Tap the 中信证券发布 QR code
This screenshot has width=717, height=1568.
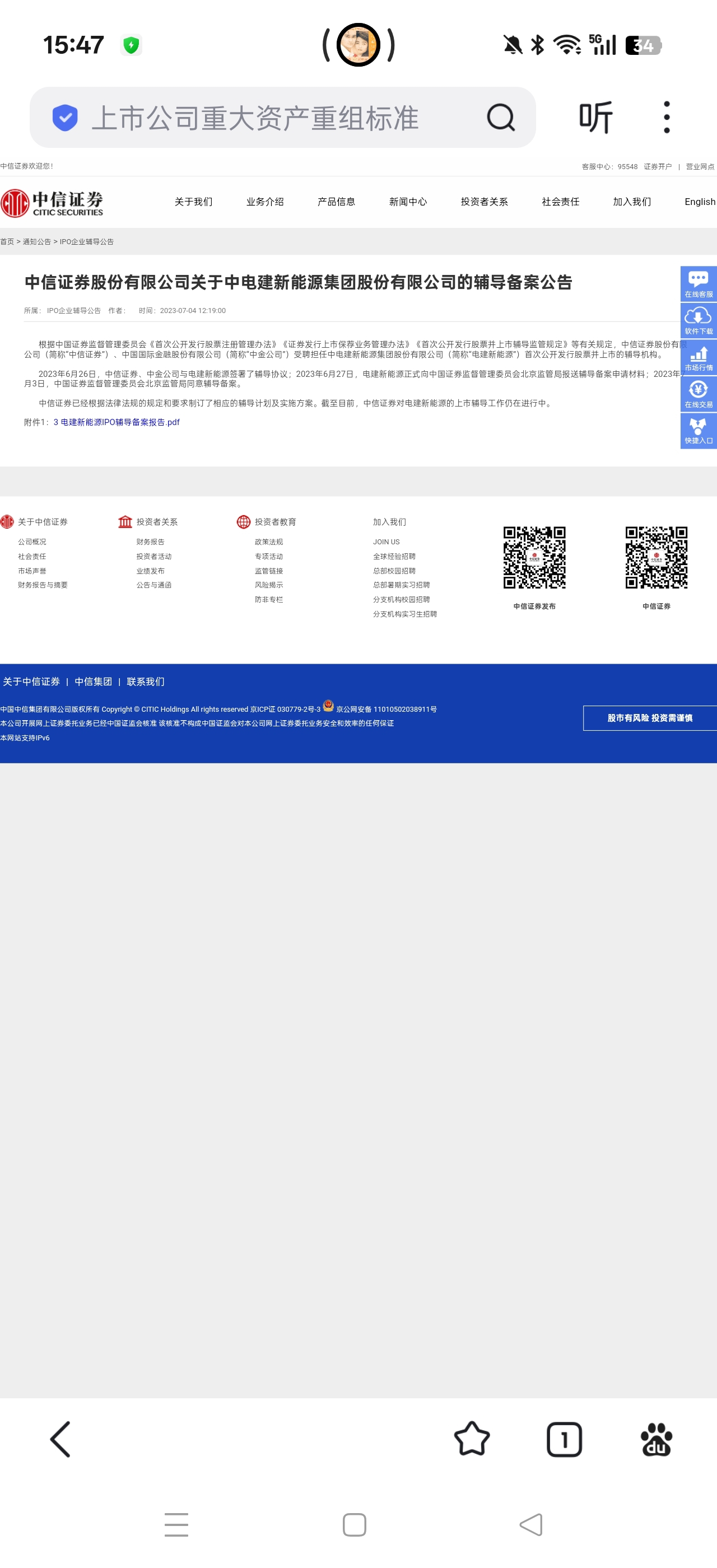534,558
